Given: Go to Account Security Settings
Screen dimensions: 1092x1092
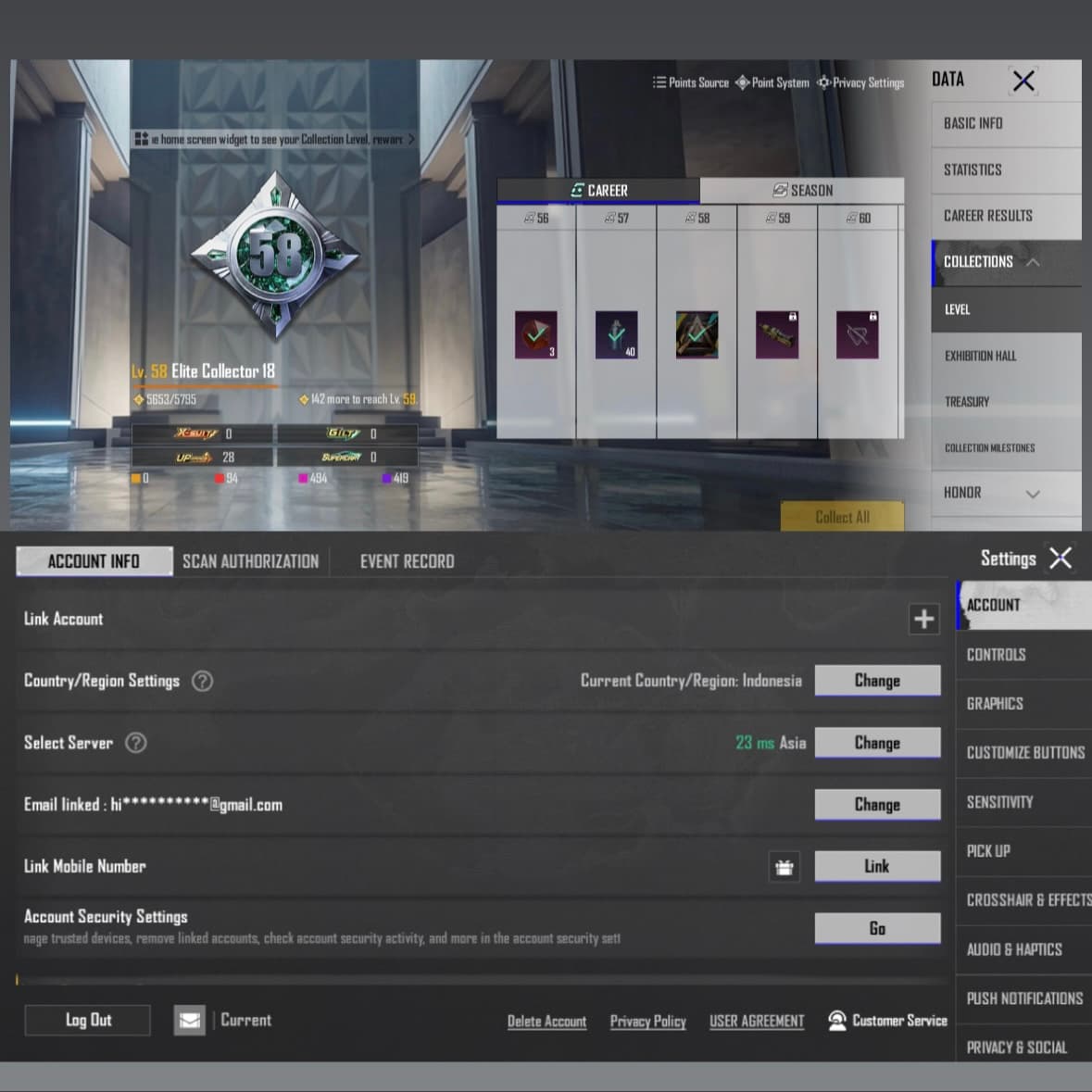Looking at the screenshot, I should tap(877, 928).
